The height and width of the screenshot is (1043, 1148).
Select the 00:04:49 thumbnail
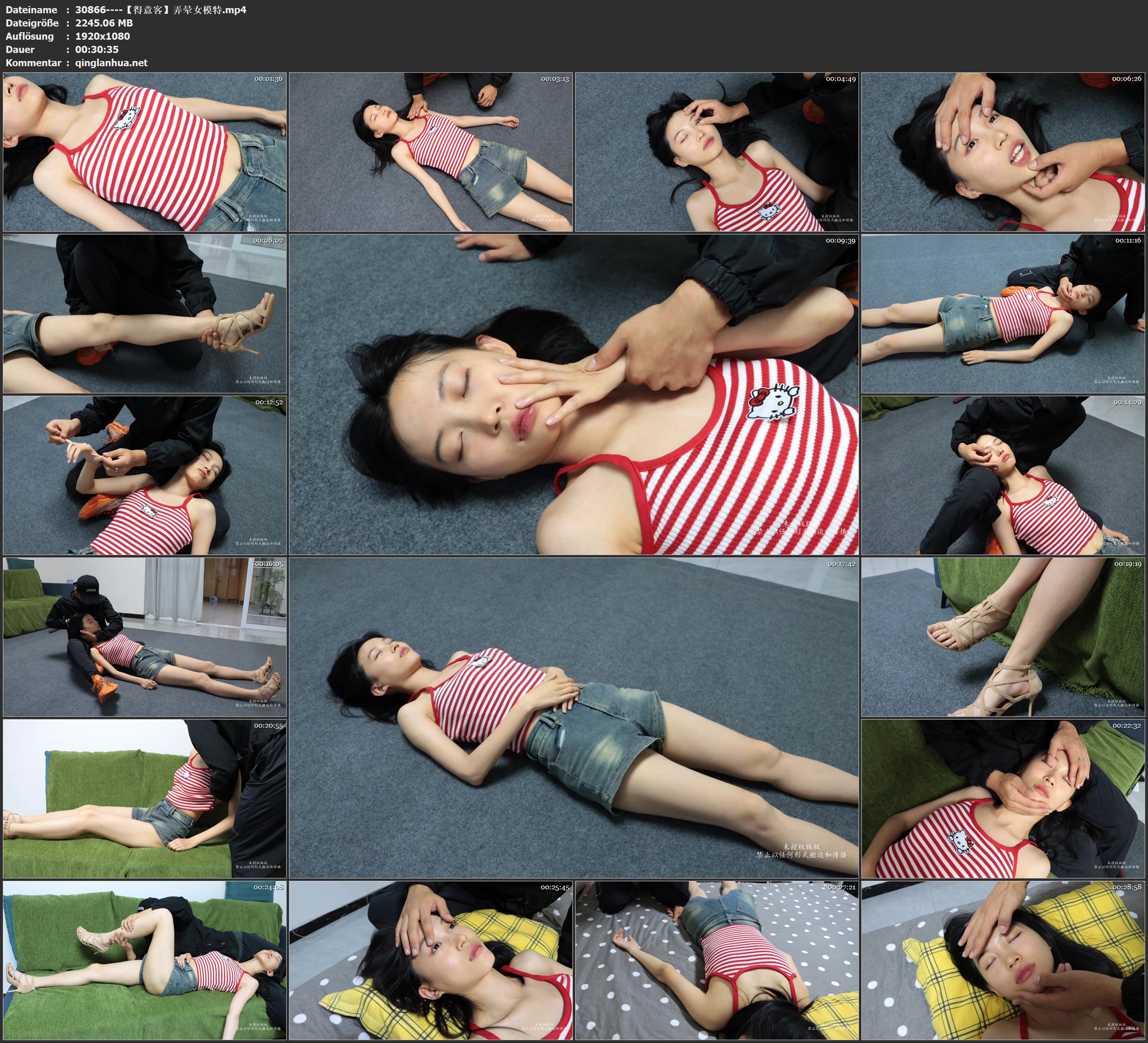point(717,152)
